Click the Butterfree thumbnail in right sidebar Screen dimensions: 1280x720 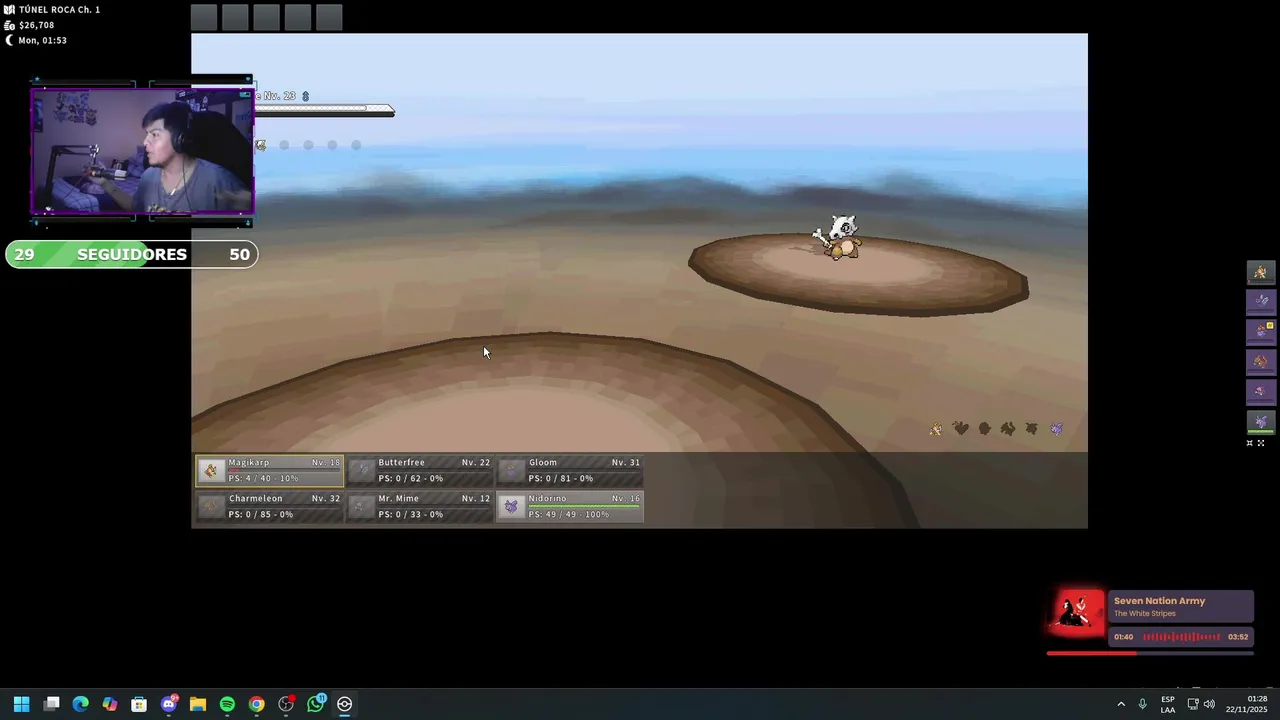1260,301
